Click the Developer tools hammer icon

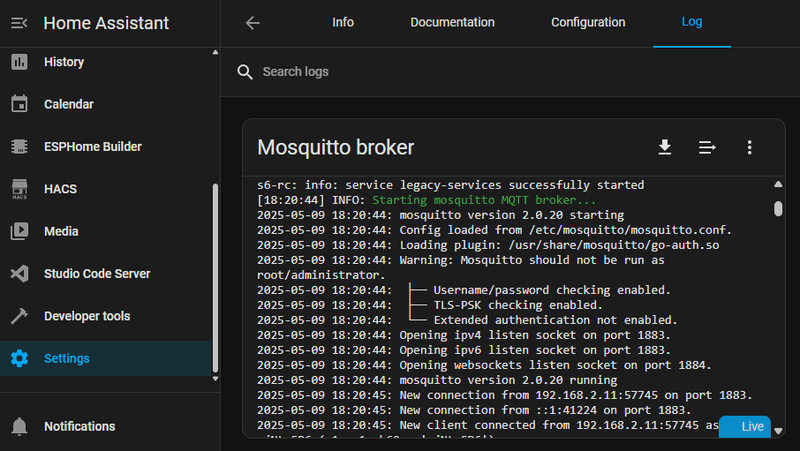(19, 316)
